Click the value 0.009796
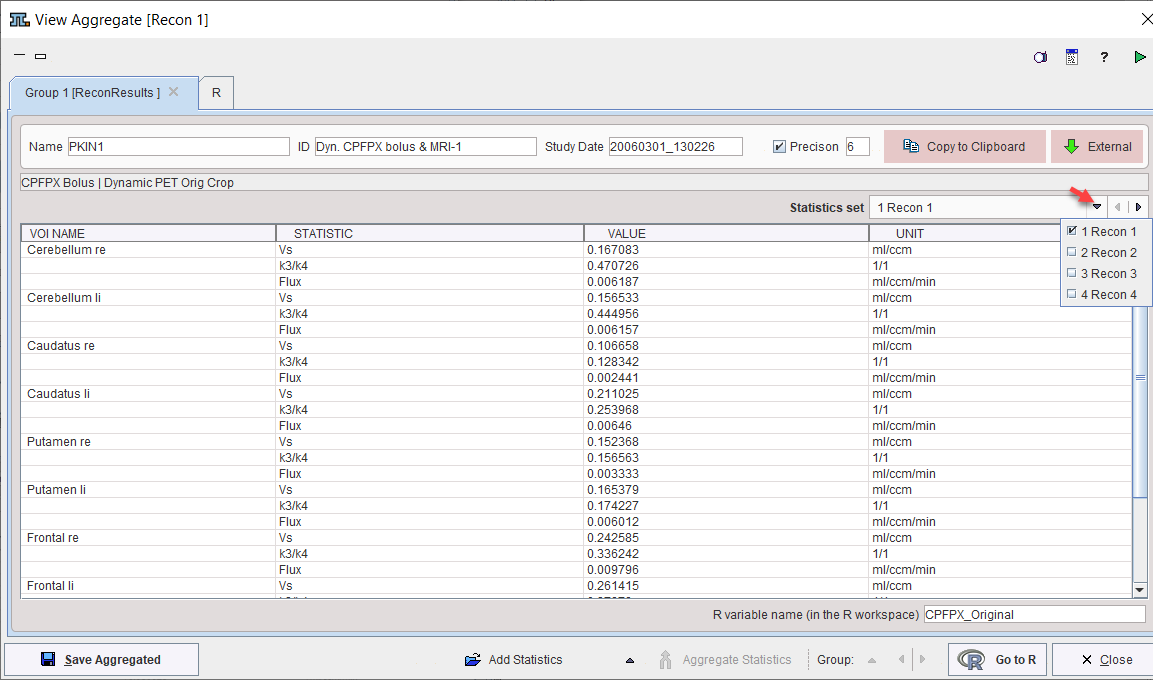The height and width of the screenshot is (680, 1153). click(x=613, y=570)
